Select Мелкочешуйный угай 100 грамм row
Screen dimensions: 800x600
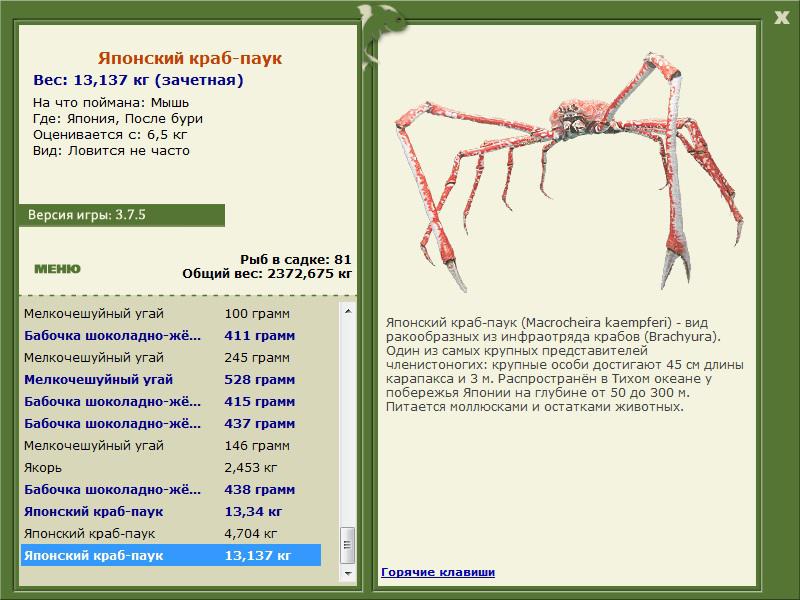tap(171, 313)
